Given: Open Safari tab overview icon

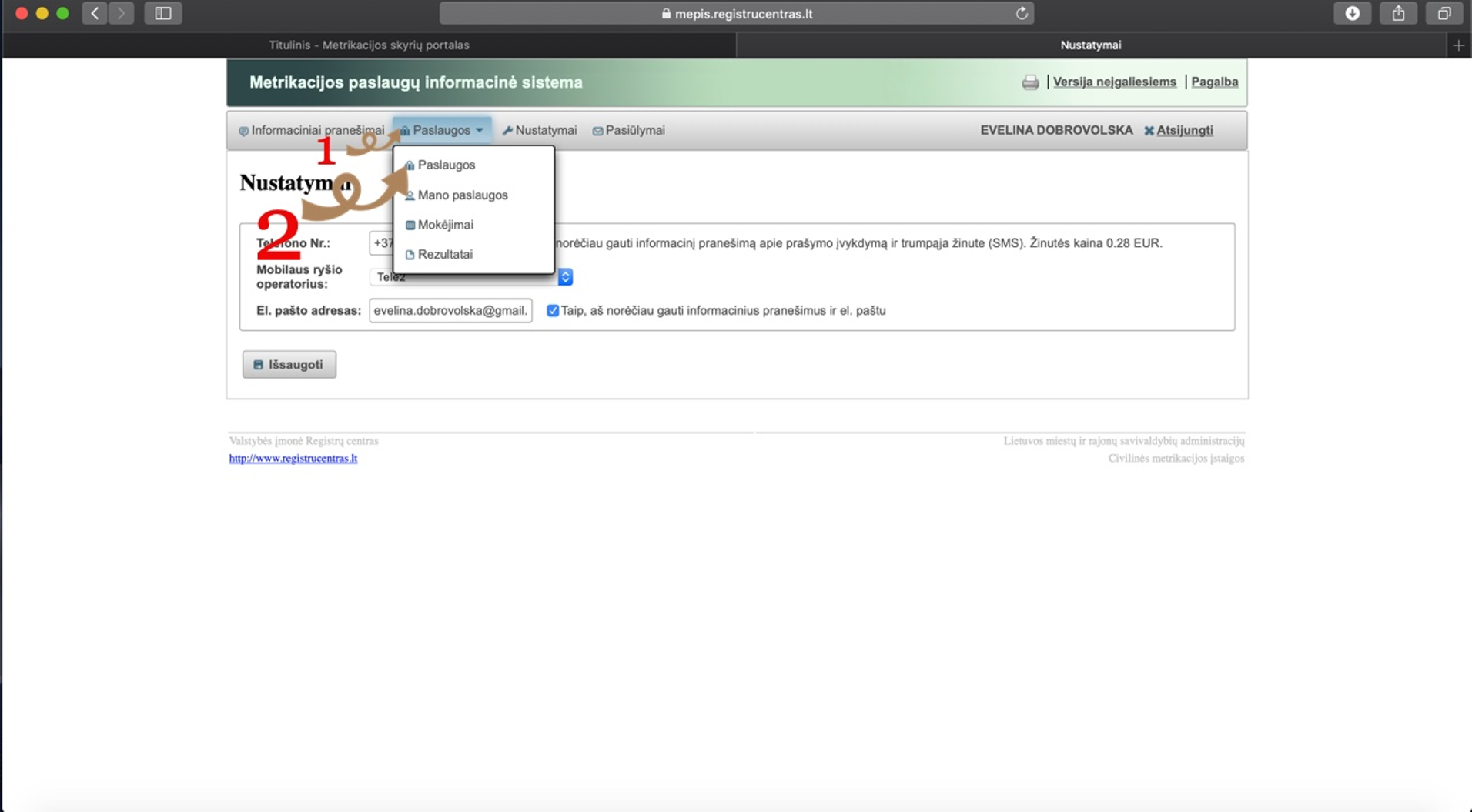Looking at the screenshot, I should [x=1444, y=13].
